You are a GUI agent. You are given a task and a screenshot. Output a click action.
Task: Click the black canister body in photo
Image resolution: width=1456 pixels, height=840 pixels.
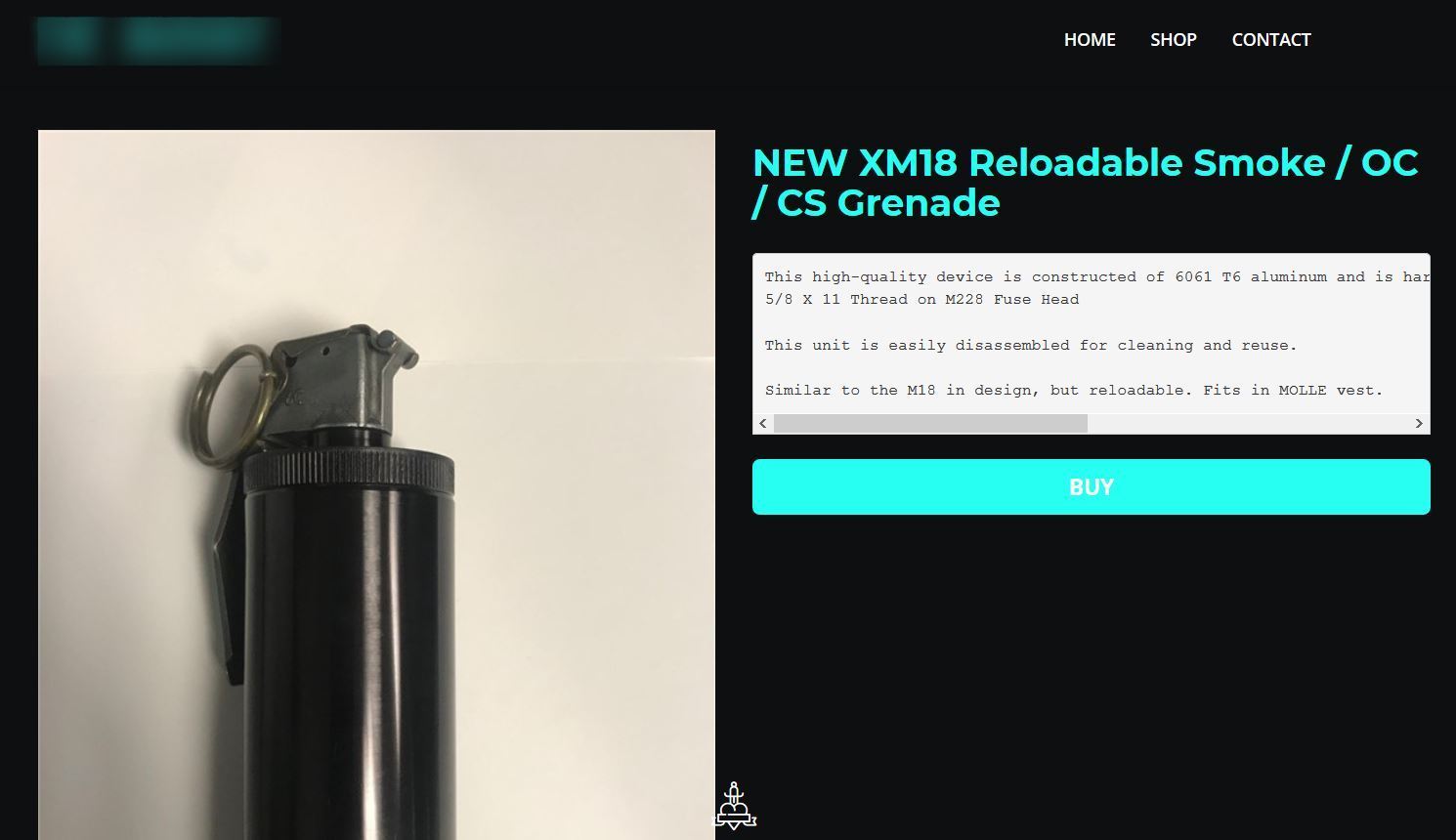point(350,664)
